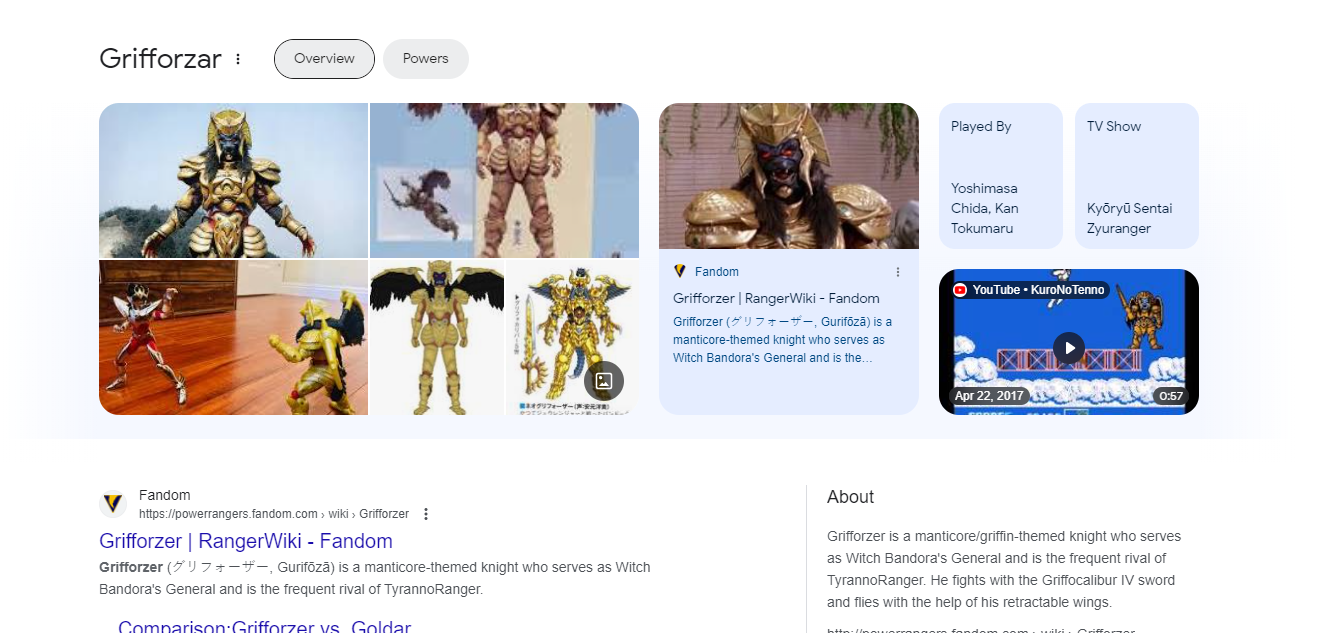Click the more images icon on the illustration thumbnail
Viewport: 1331px width, 633px height.
click(x=604, y=380)
